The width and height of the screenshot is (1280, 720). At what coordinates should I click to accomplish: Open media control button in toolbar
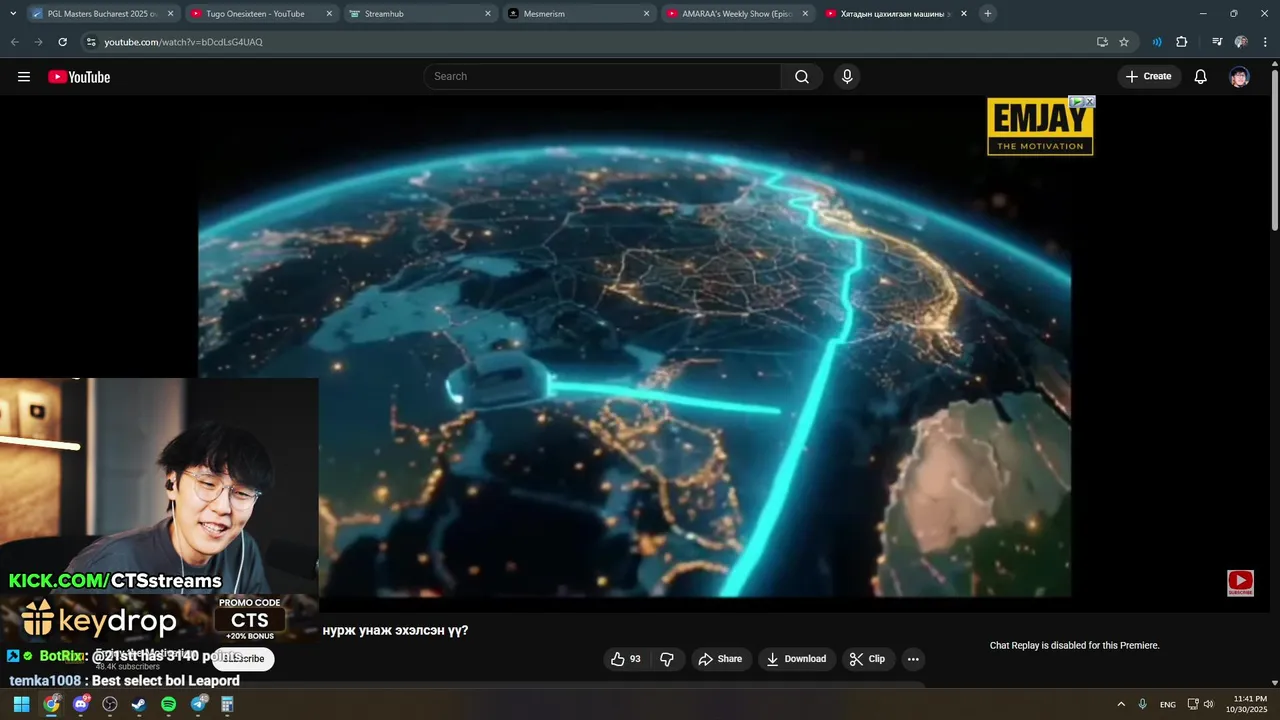click(x=1217, y=42)
